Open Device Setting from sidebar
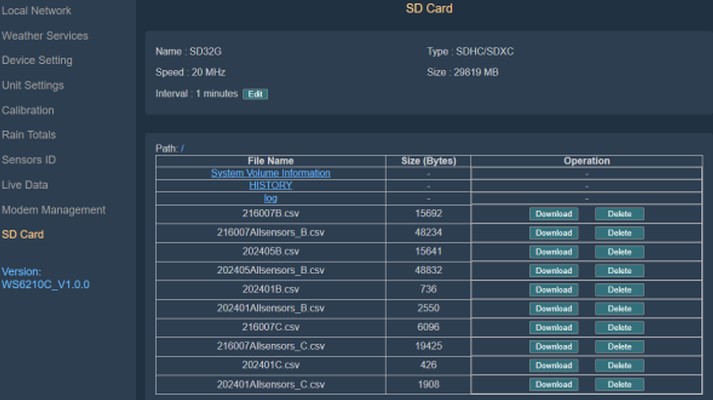This screenshot has height=400, width=713. tap(37, 60)
